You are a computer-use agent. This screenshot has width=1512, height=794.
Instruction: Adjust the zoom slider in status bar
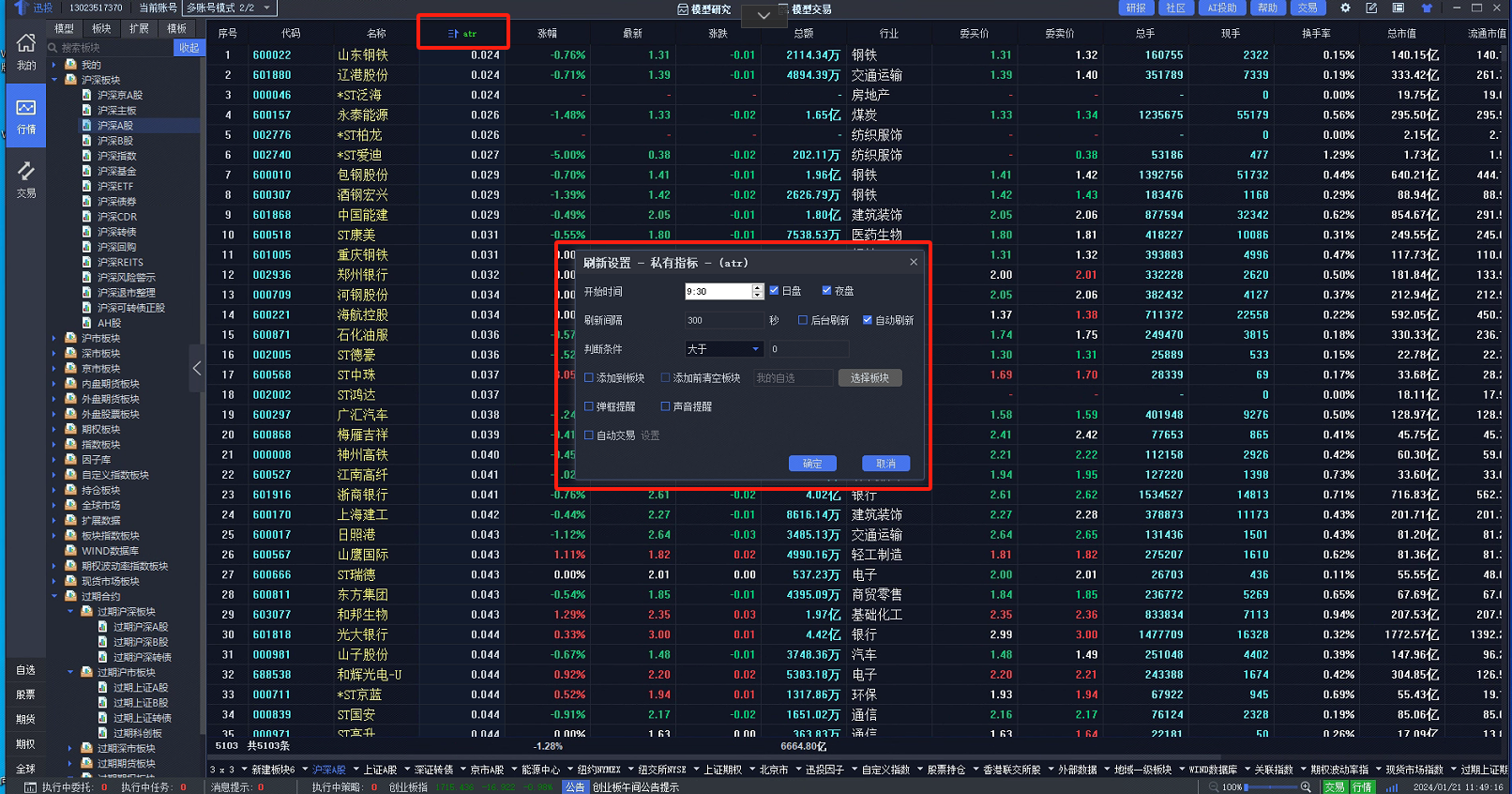[1270, 787]
